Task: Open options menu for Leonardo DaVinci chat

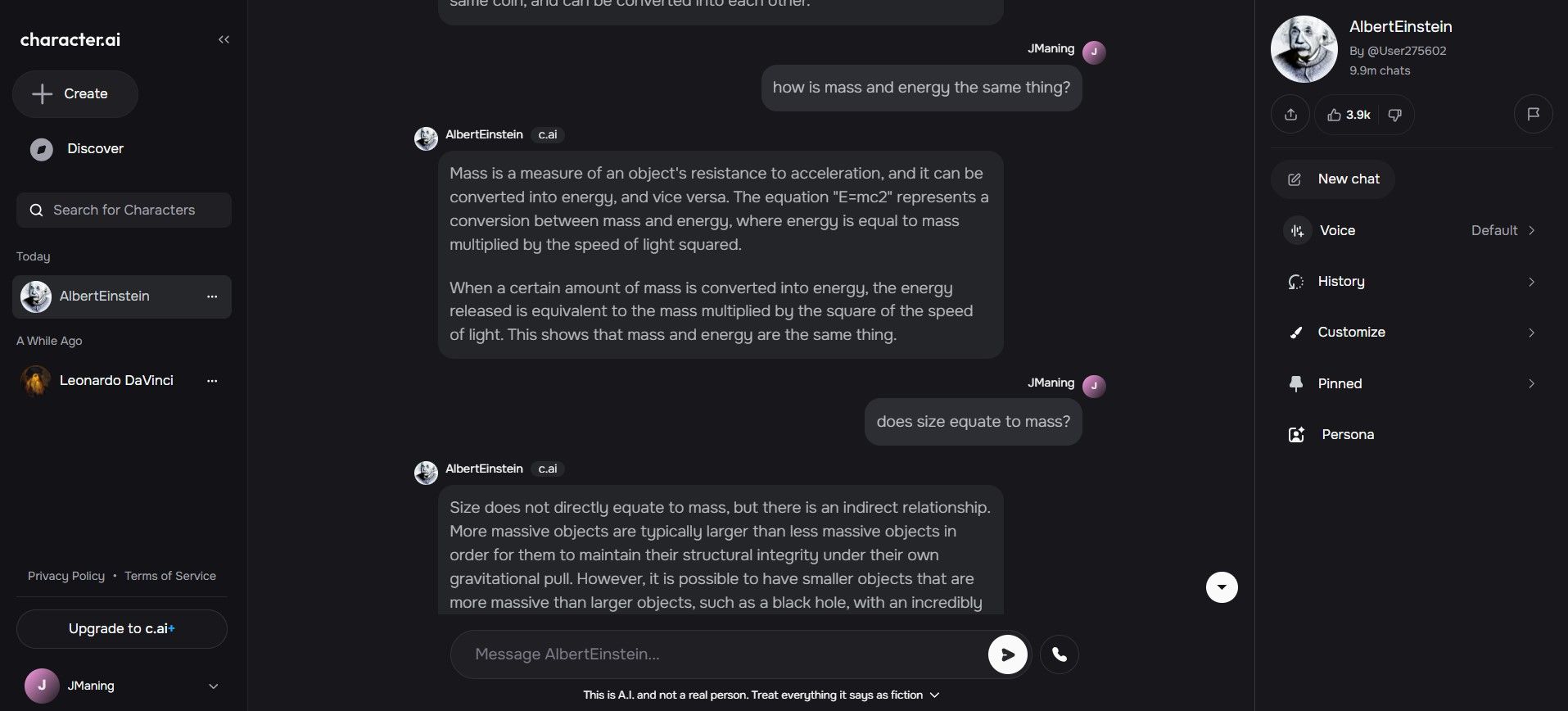Action: (x=212, y=380)
